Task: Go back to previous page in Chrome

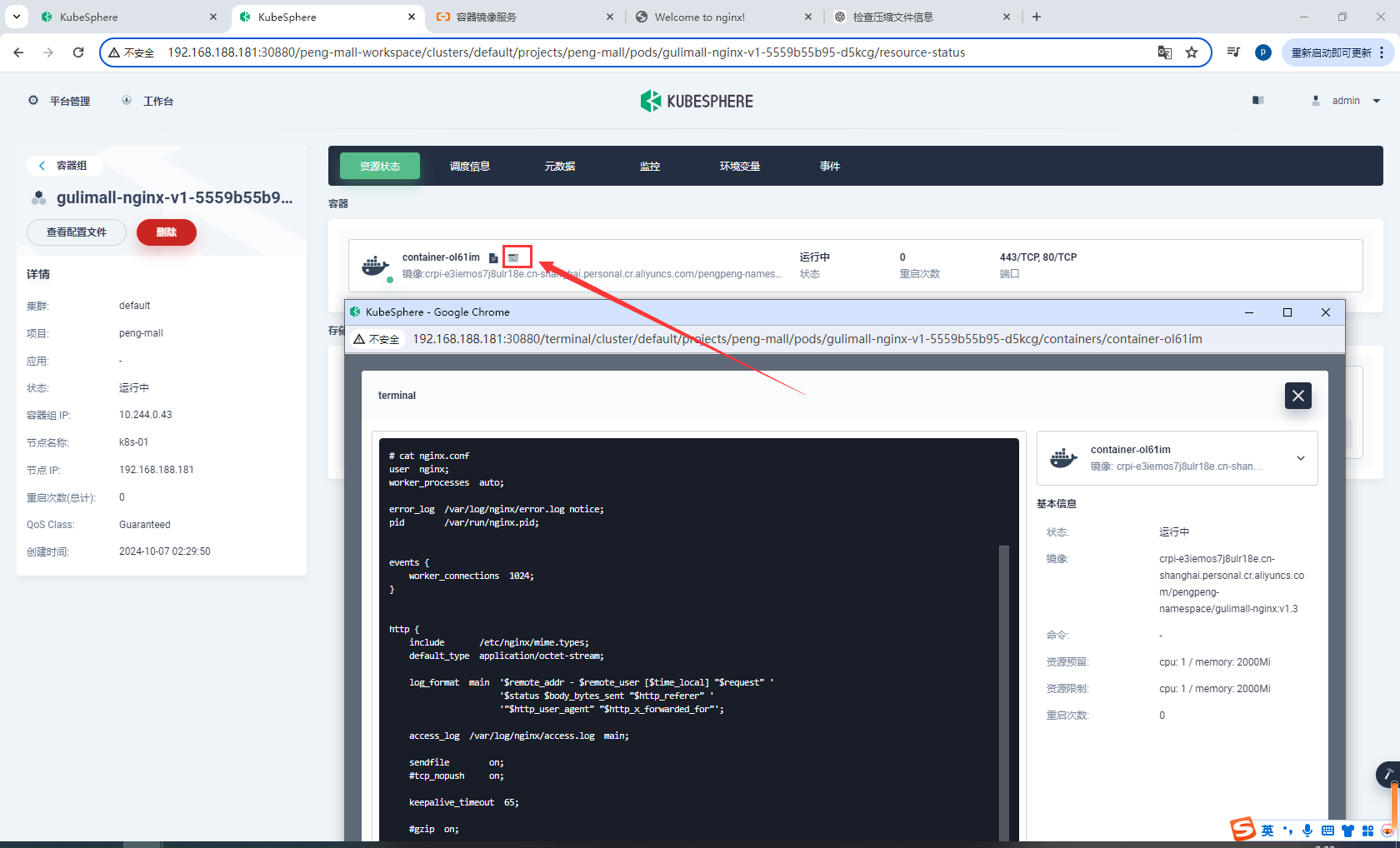Action: 18,52
